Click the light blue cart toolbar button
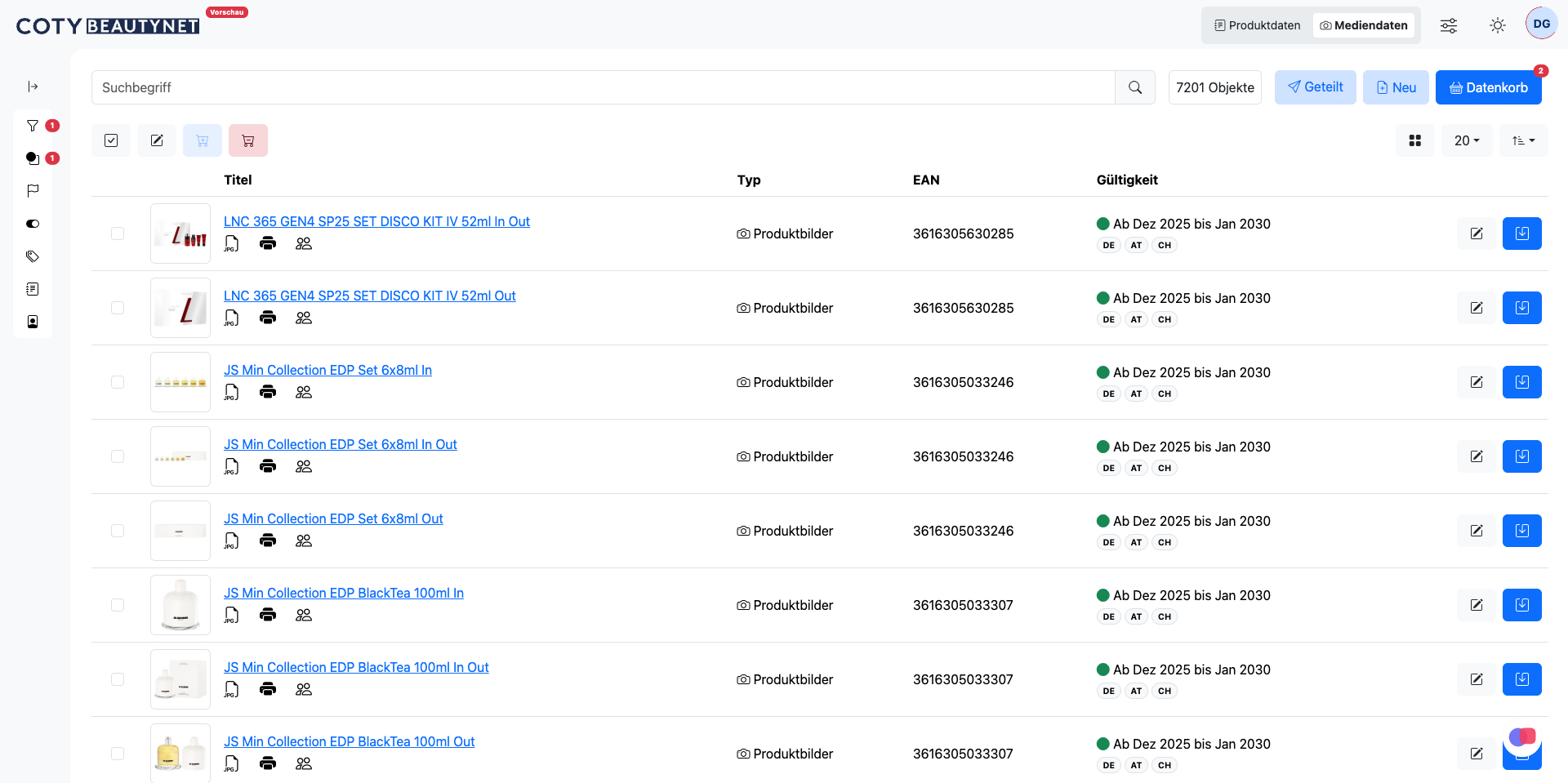 [203, 140]
